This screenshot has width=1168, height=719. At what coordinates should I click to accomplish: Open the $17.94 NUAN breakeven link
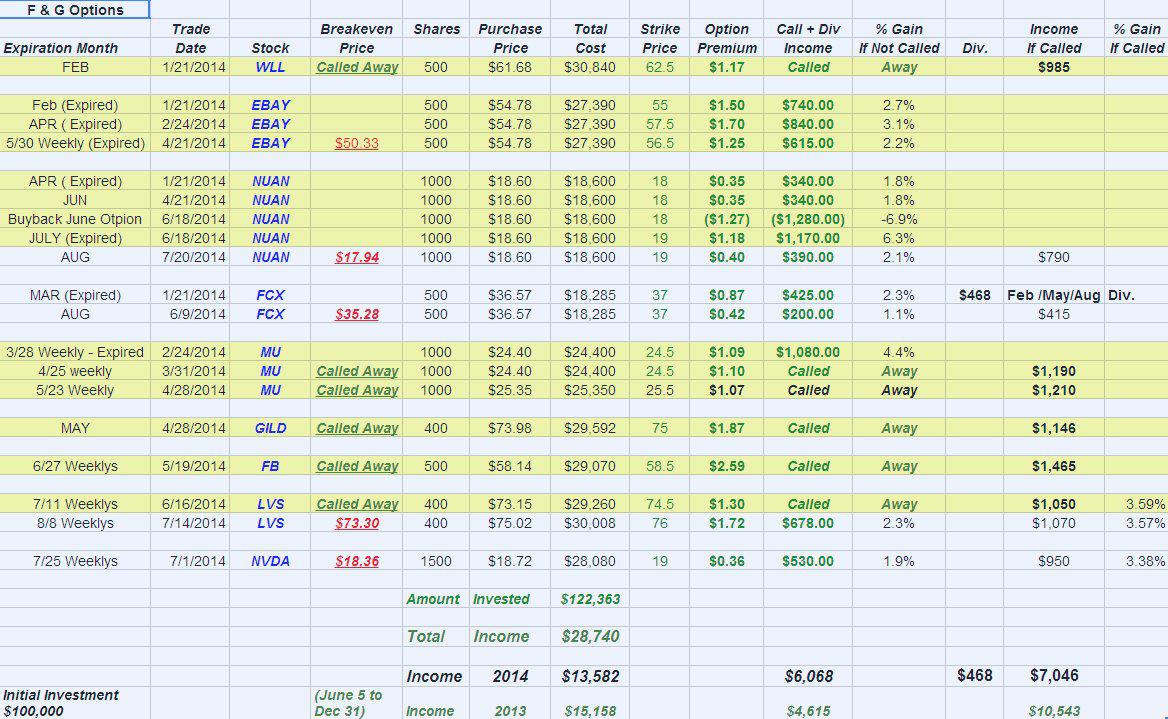pyautogui.click(x=357, y=257)
